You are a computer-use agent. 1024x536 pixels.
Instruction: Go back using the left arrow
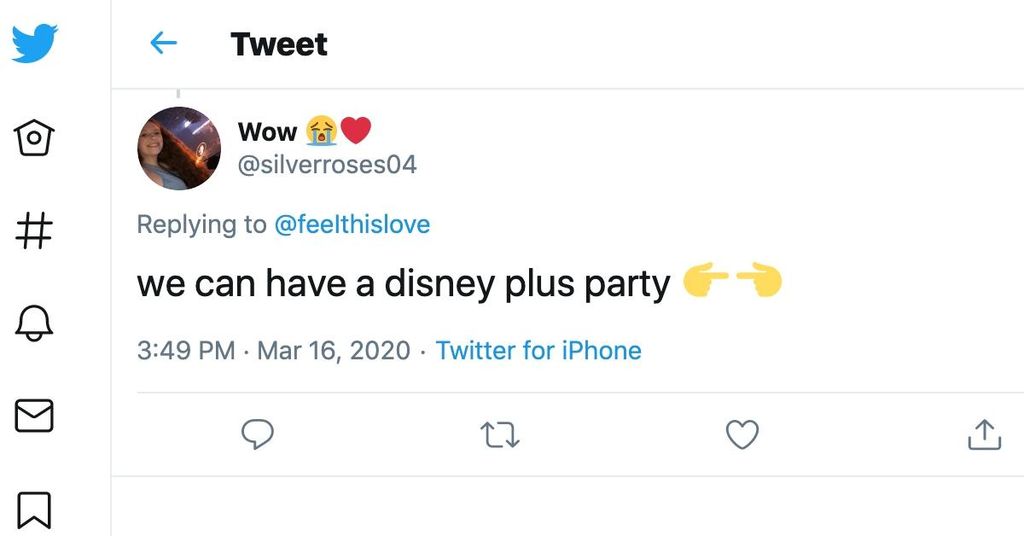(163, 44)
